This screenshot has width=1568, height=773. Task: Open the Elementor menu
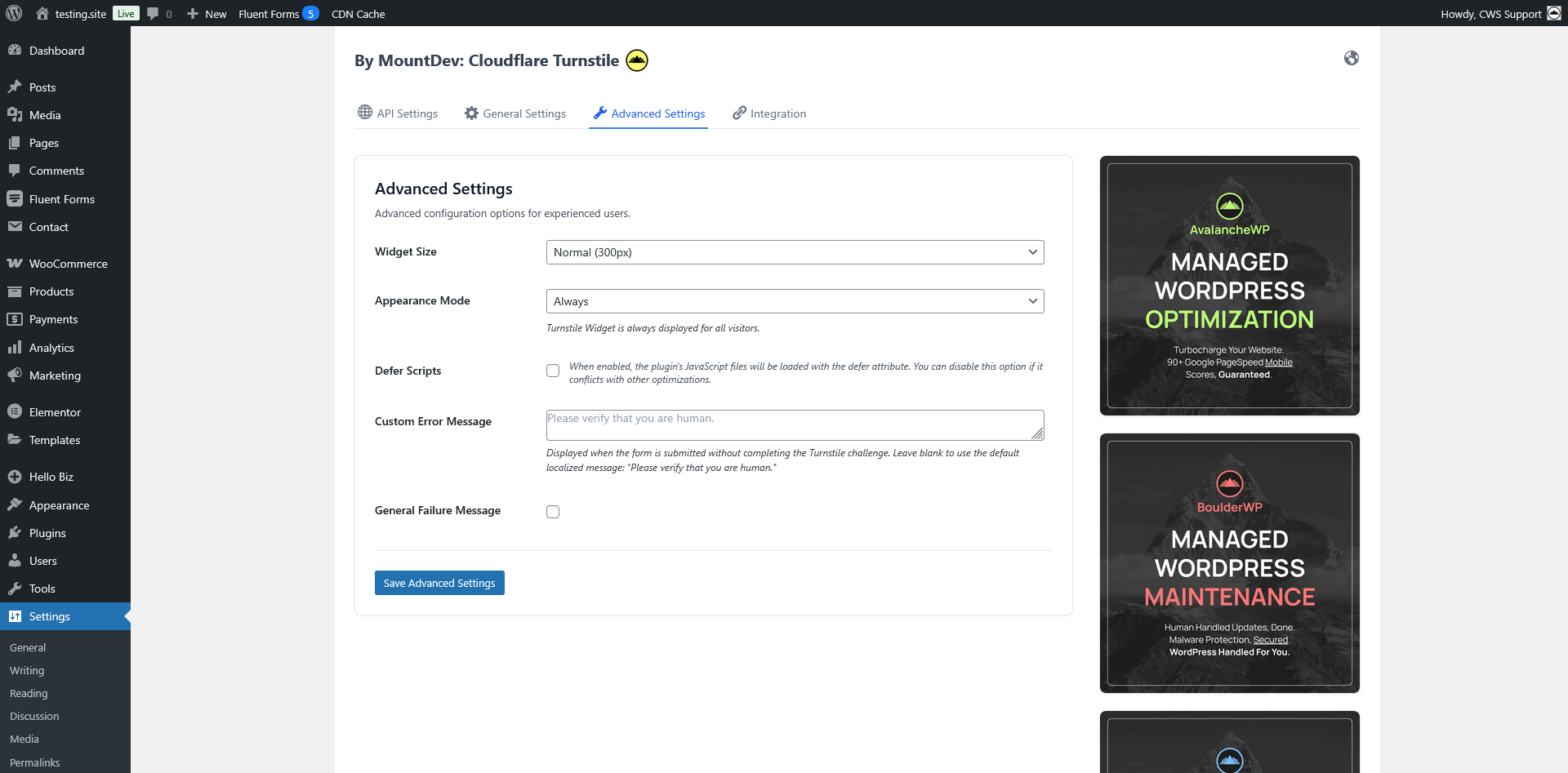55,411
